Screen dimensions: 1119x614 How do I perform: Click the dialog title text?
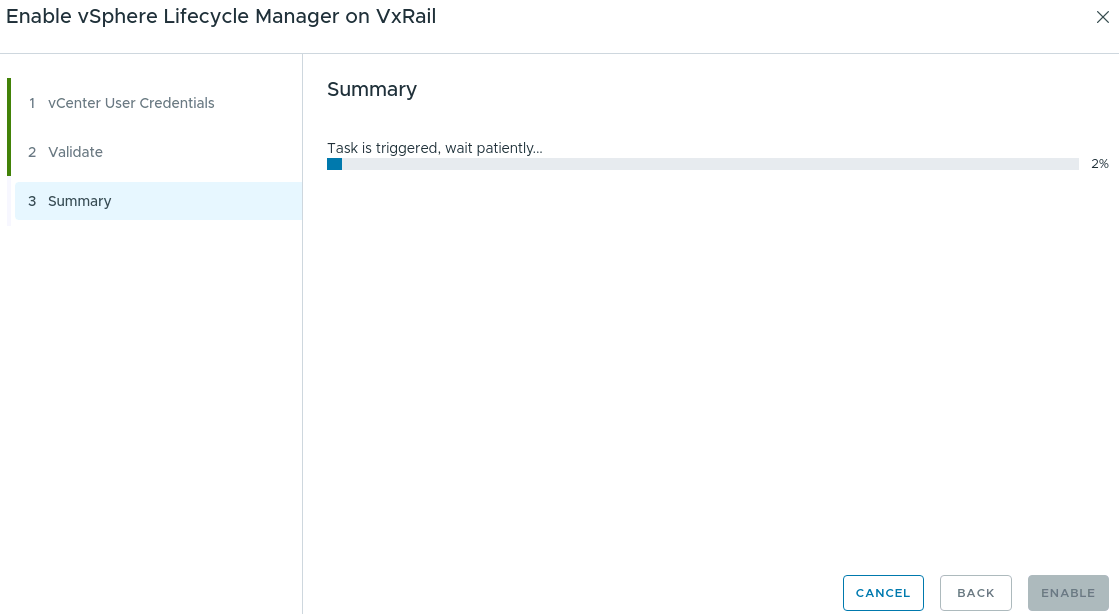221,17
